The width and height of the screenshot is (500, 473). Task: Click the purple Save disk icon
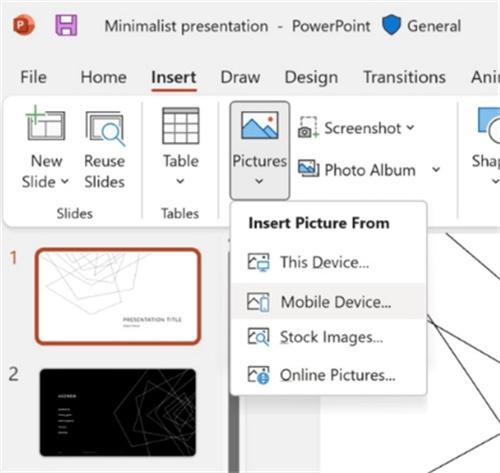tap(66, 25)
